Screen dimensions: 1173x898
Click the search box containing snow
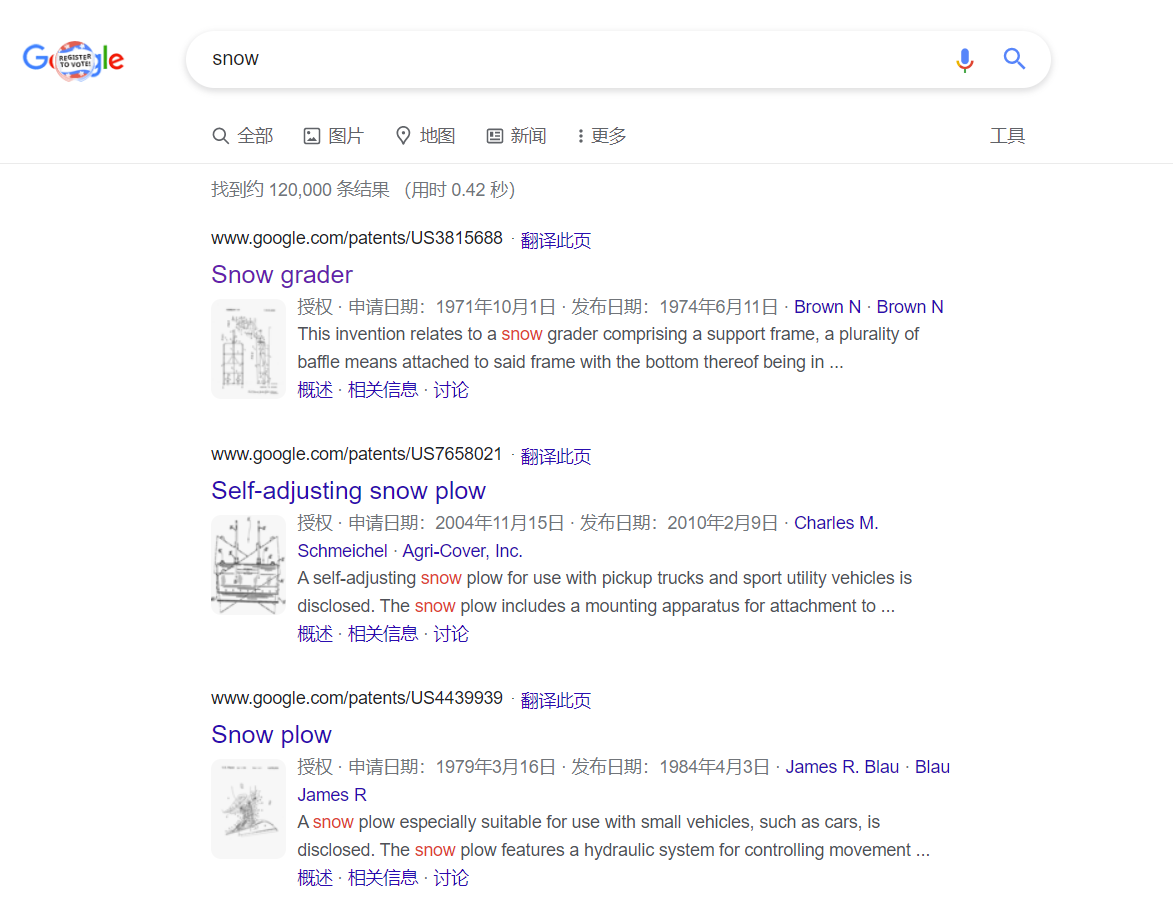(x=570, y=59)
